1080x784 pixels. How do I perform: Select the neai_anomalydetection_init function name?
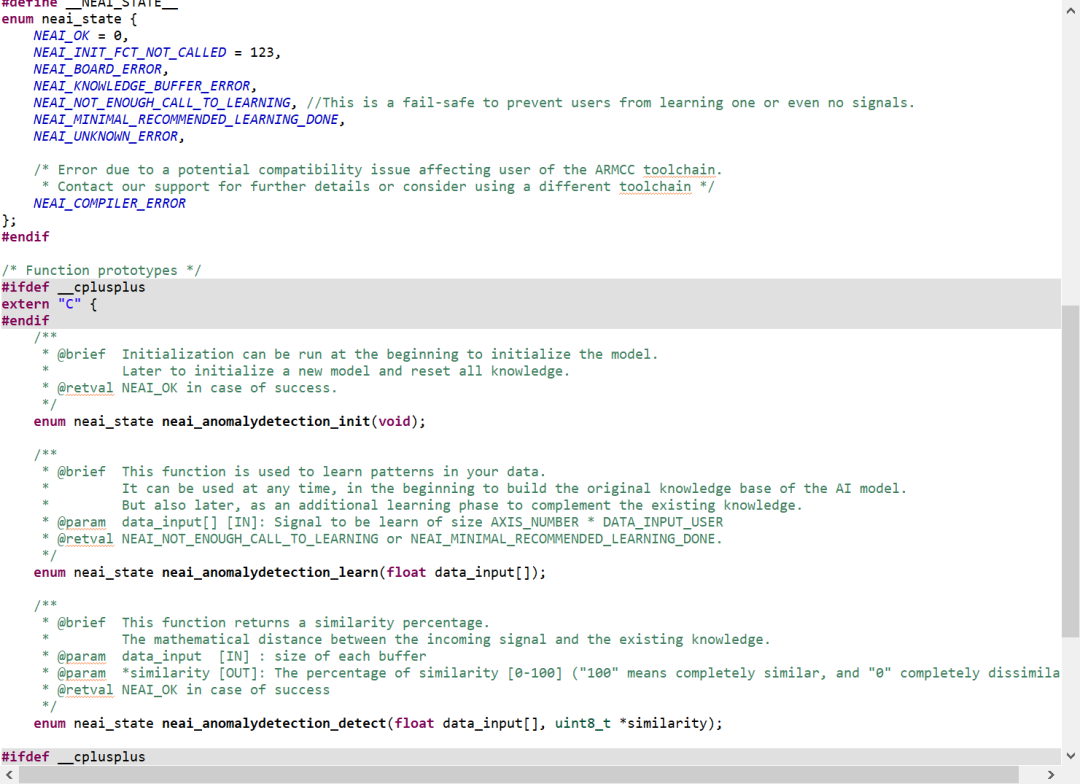tap(265, 421)
